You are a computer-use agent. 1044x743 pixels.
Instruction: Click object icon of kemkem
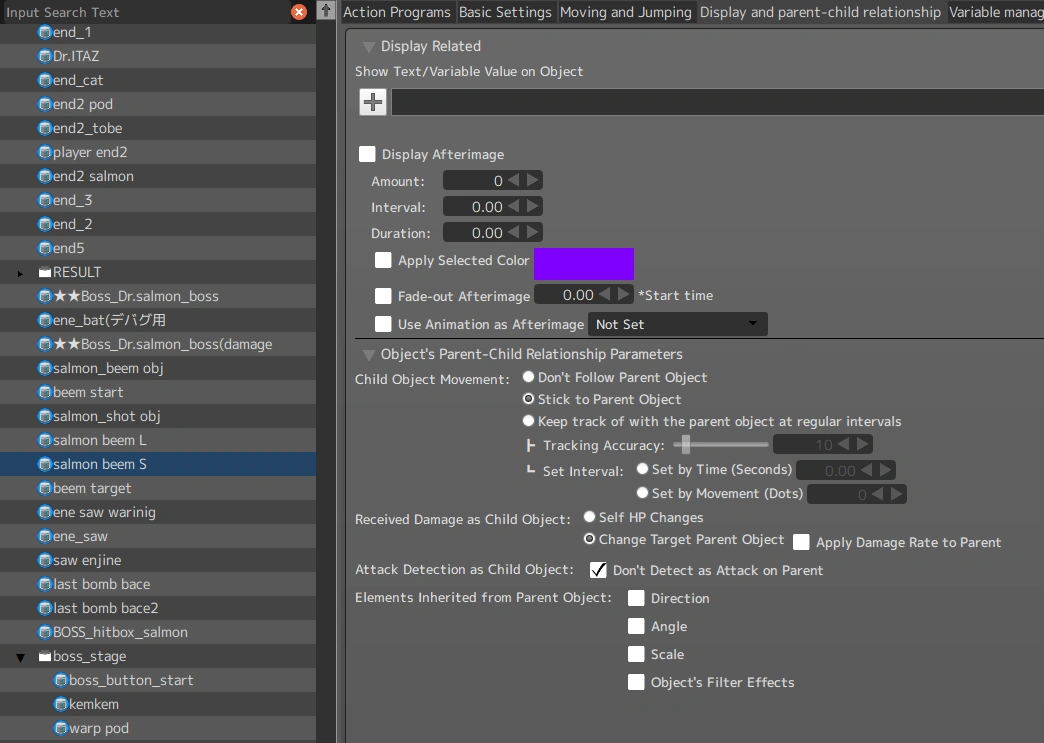61,704
